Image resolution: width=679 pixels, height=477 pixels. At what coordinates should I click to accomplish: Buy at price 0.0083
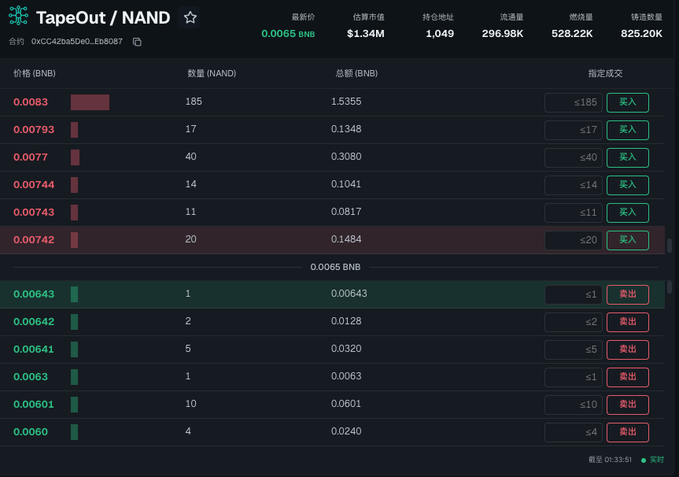click(627, 103)
